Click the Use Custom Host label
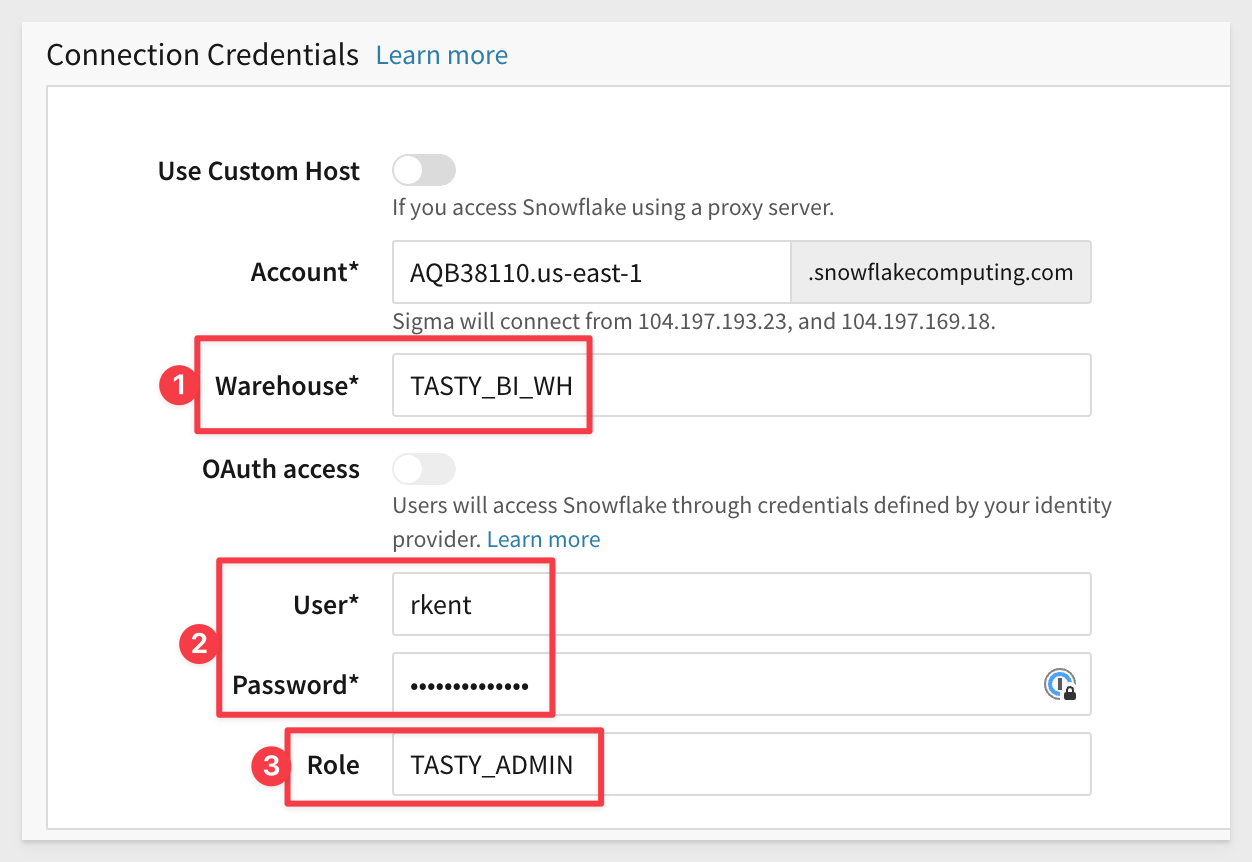This screenshot has height=862, width=1252. (x=258, y=172)
